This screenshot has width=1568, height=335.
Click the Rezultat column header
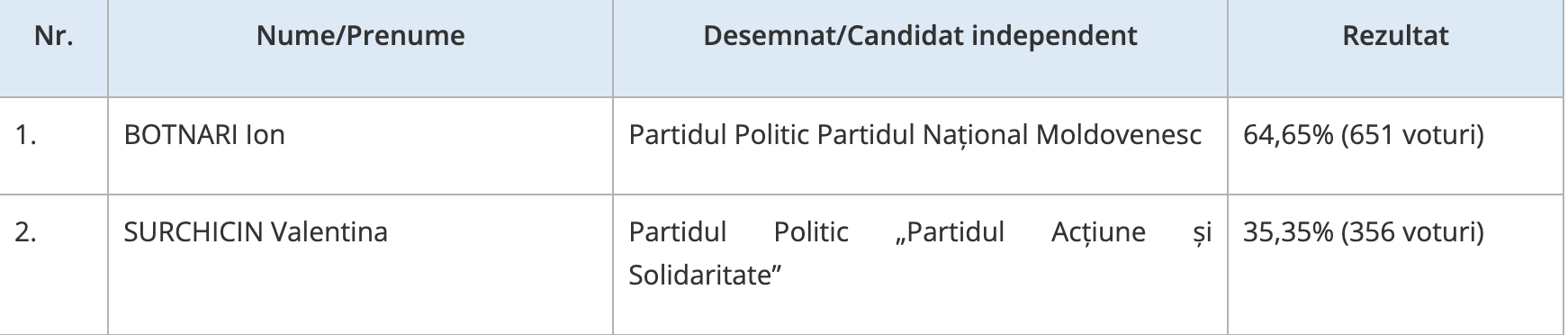(x=1395, y=36)
